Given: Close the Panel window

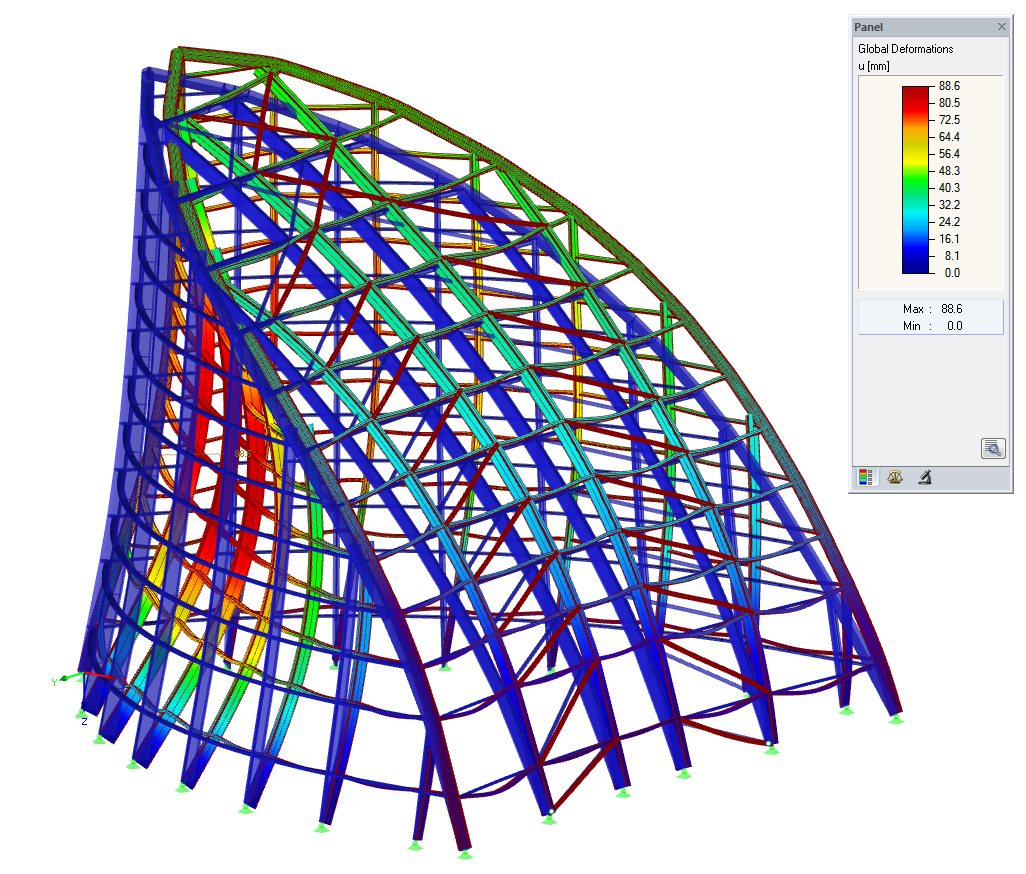Looking at the screenshot, I should coord(1001,27).
